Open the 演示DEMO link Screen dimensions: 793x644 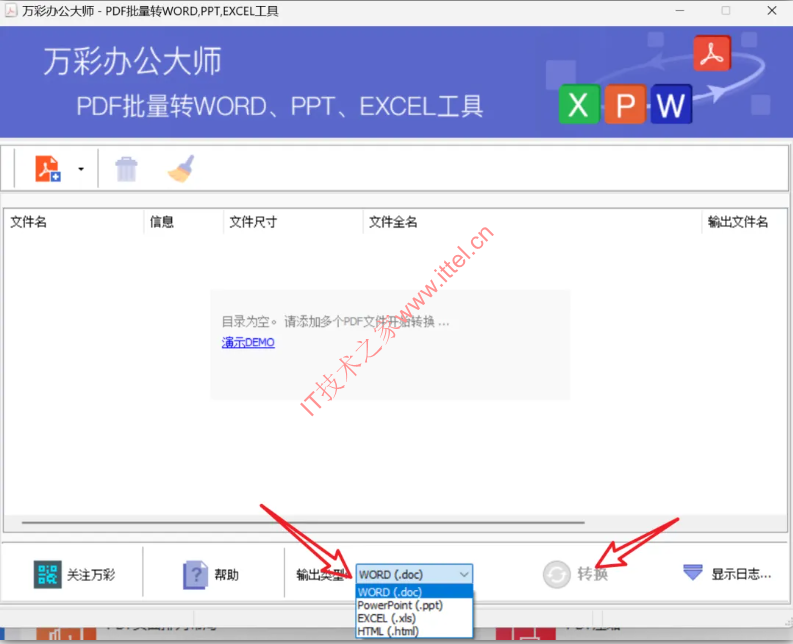248,342
